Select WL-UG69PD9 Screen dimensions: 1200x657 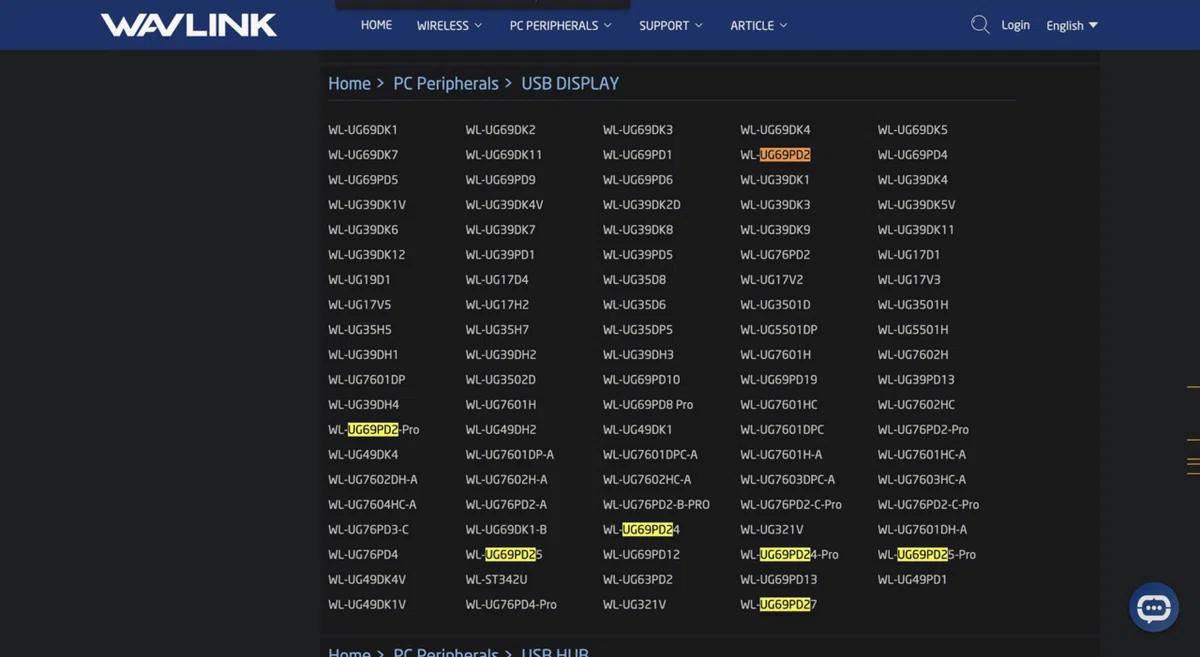(x=500, y=180)
